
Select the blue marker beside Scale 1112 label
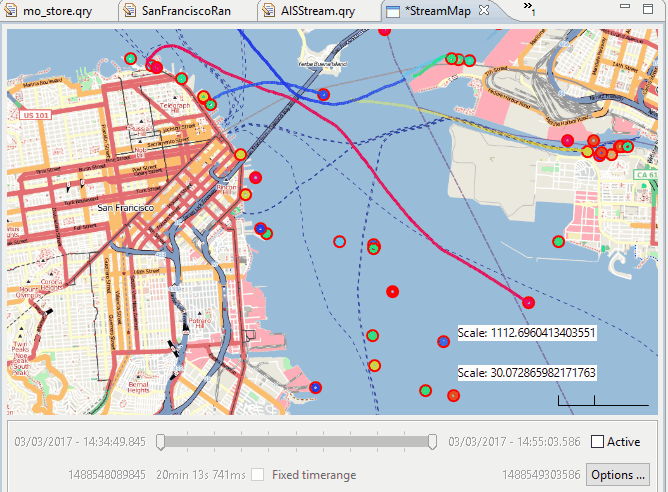443,341
